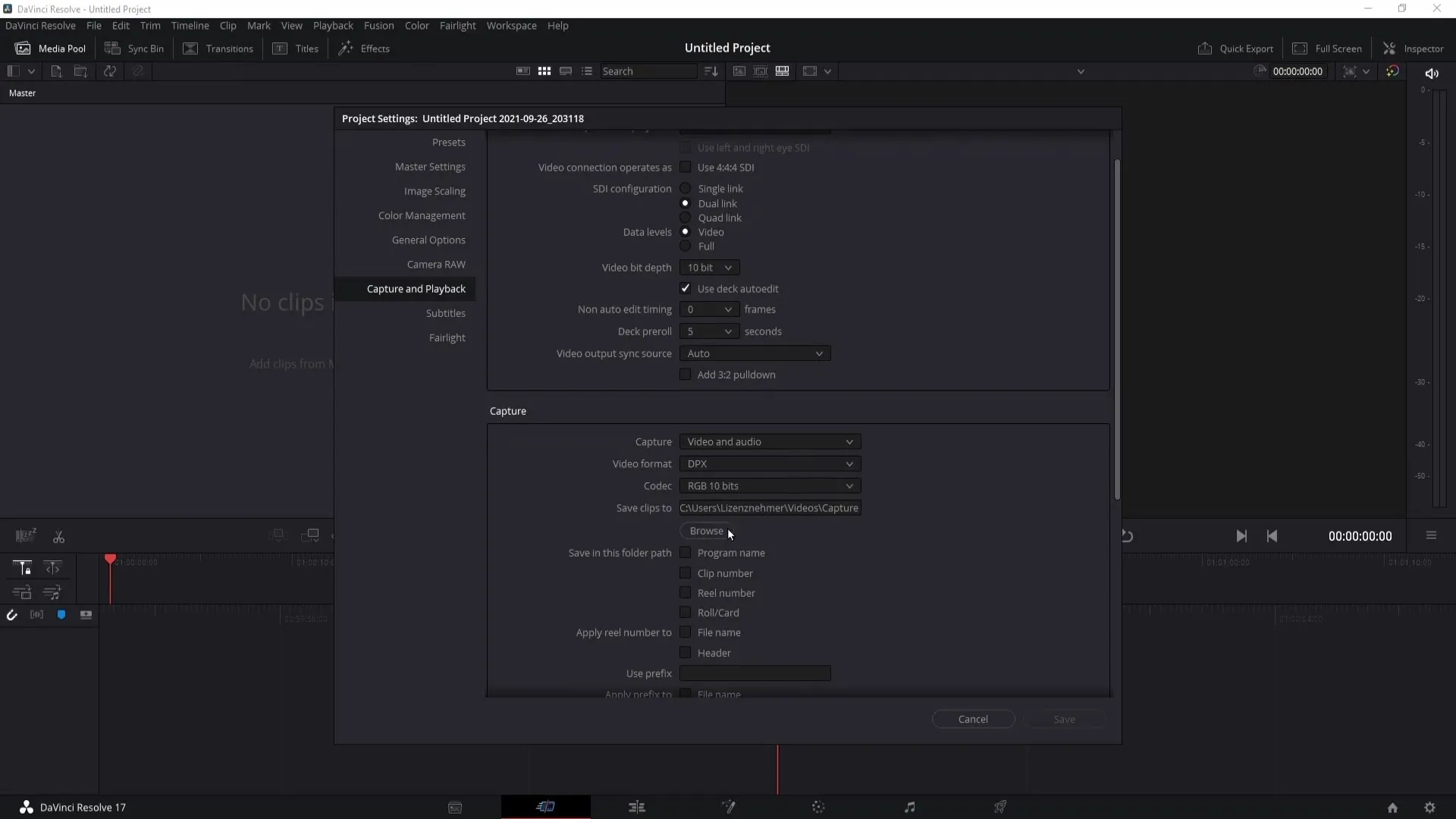Viewport: 1456px width, 819px height.
Task: Click the Fusion page icon in taskbar
Action: click(x=728, y=807)
